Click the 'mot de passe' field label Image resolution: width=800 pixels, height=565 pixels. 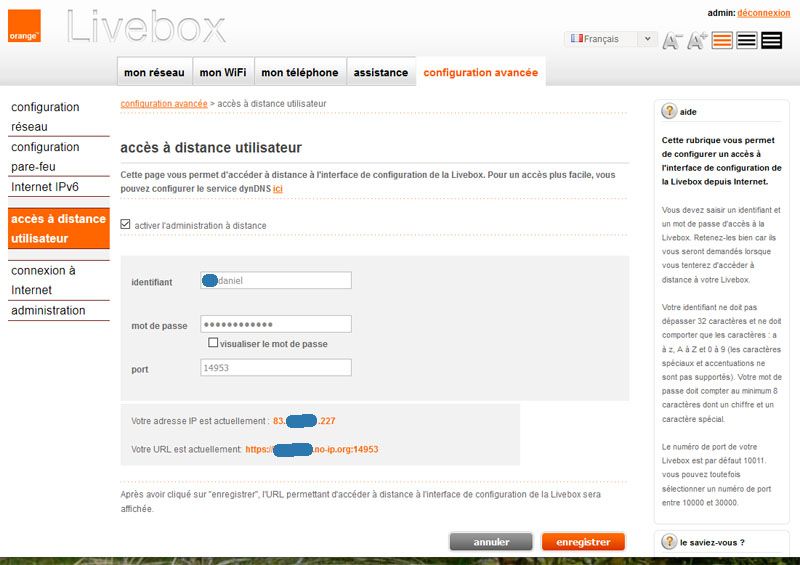click(x=159, y=326)
